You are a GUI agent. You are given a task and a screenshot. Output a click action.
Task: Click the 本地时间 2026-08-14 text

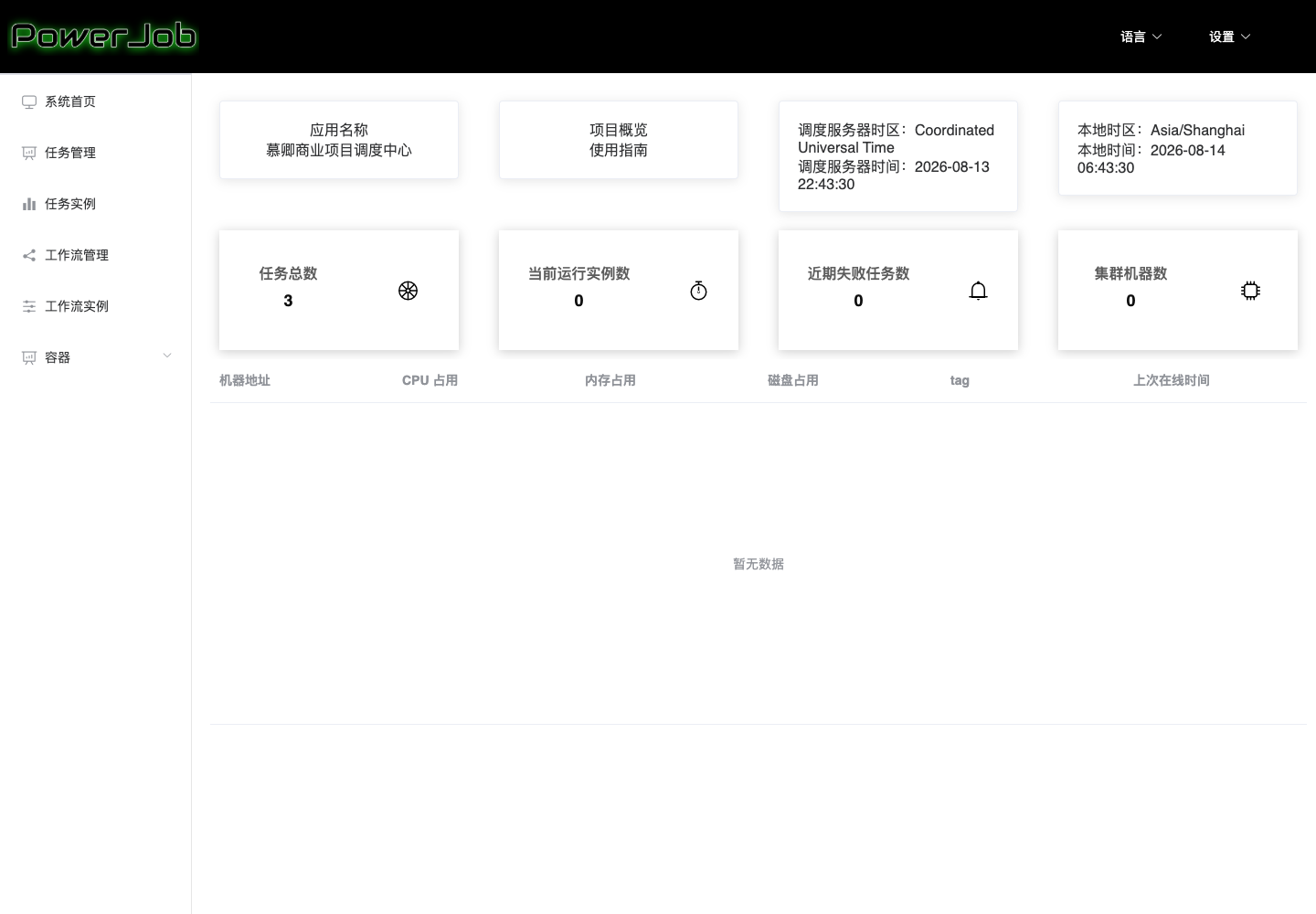1151,158
